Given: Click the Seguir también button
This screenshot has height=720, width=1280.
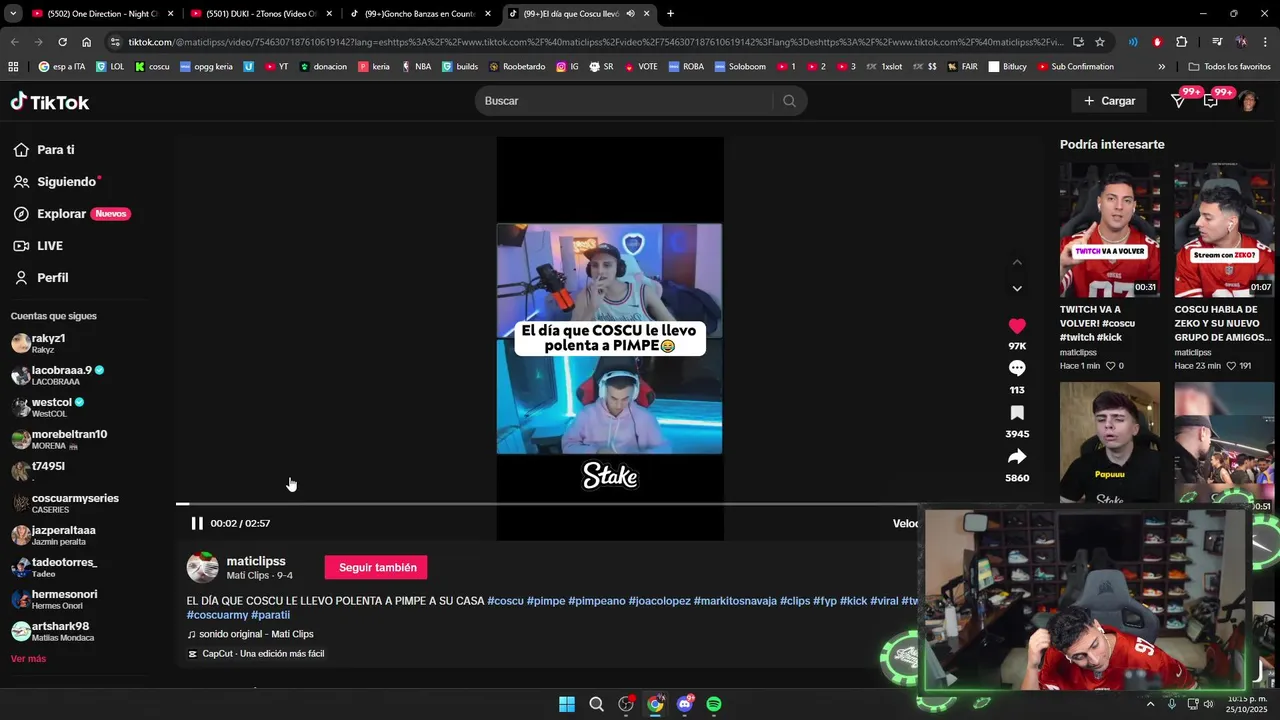Looking at the screenshot, I should (377, 568).
